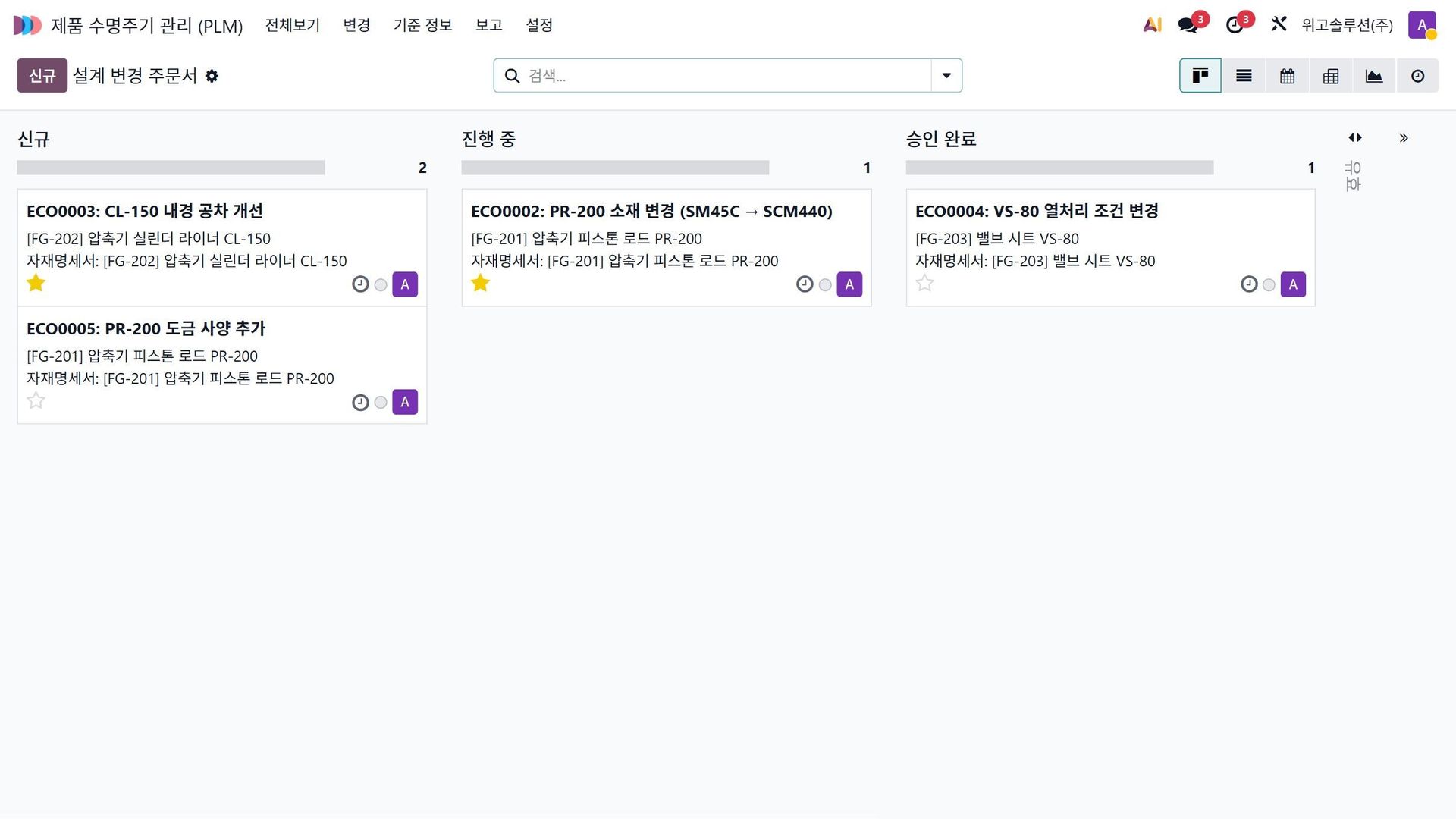Click record count 2 in 신규 column
The height and width of the screenshot is (819, 1456).
tap(422, 168)
